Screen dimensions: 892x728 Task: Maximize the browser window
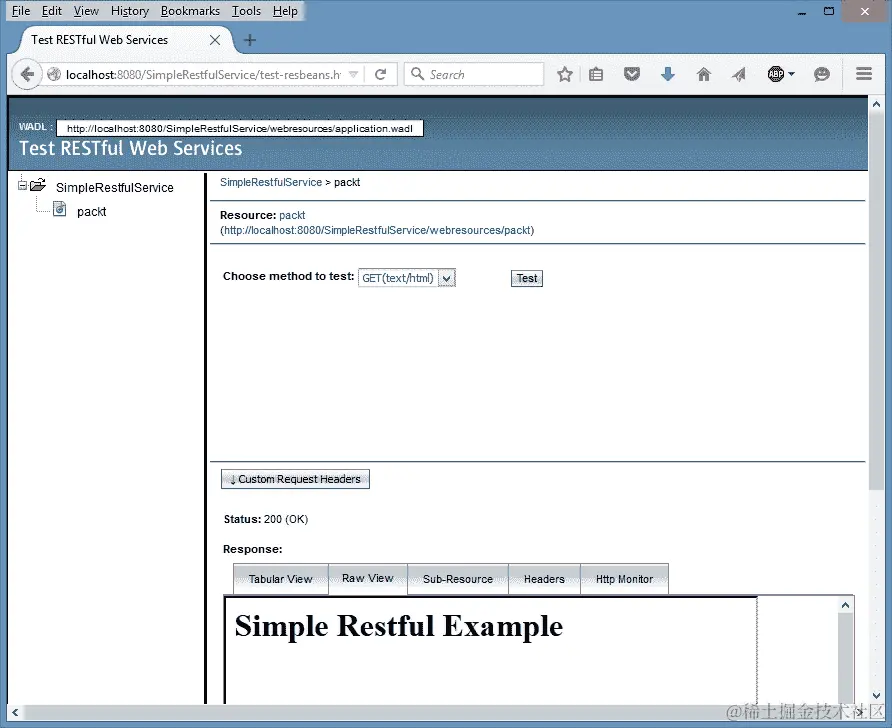click(x=829, y=11)
